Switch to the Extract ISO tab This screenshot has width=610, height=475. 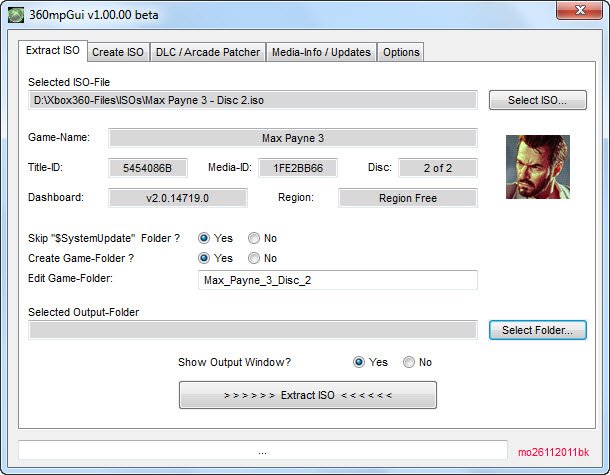[53, 51]
